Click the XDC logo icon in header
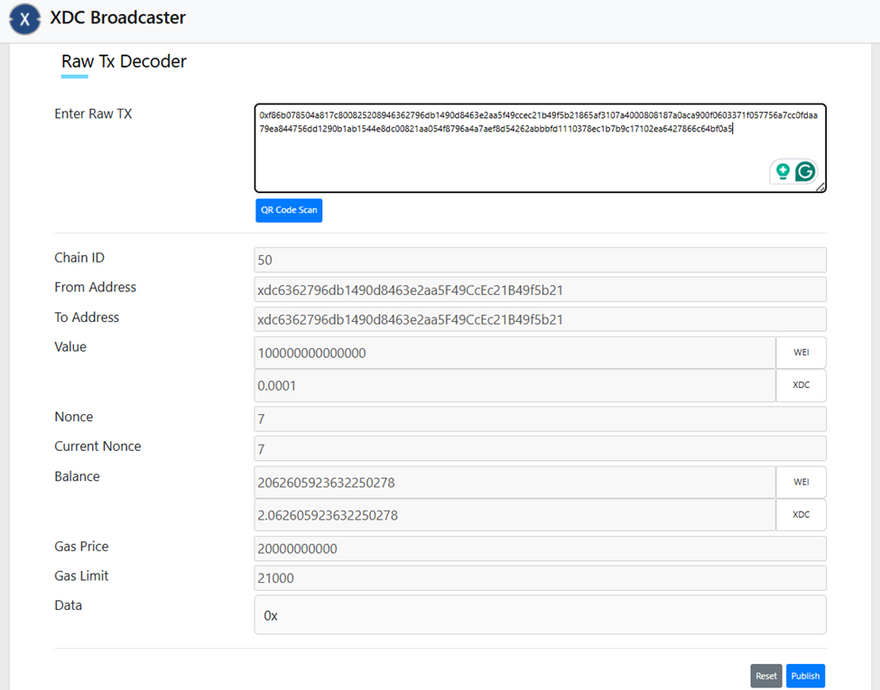This screenshot has height=690, width=880. (24, 19)
